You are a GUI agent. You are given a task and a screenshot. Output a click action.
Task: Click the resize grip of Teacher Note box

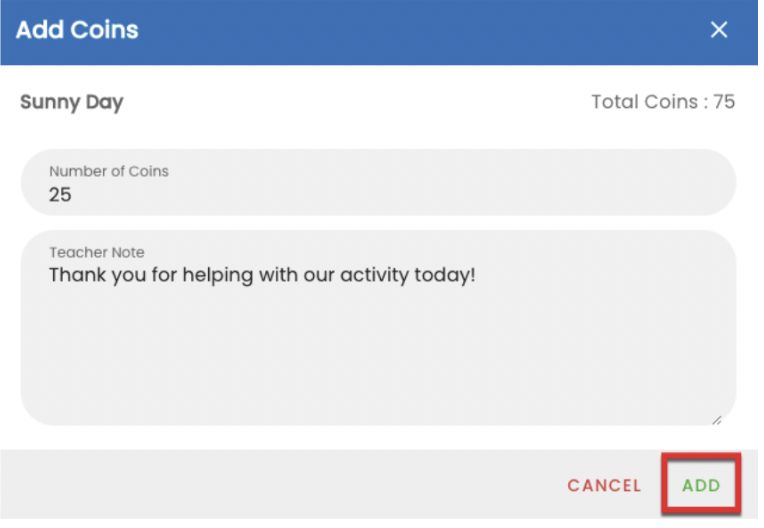click(716, 420)
